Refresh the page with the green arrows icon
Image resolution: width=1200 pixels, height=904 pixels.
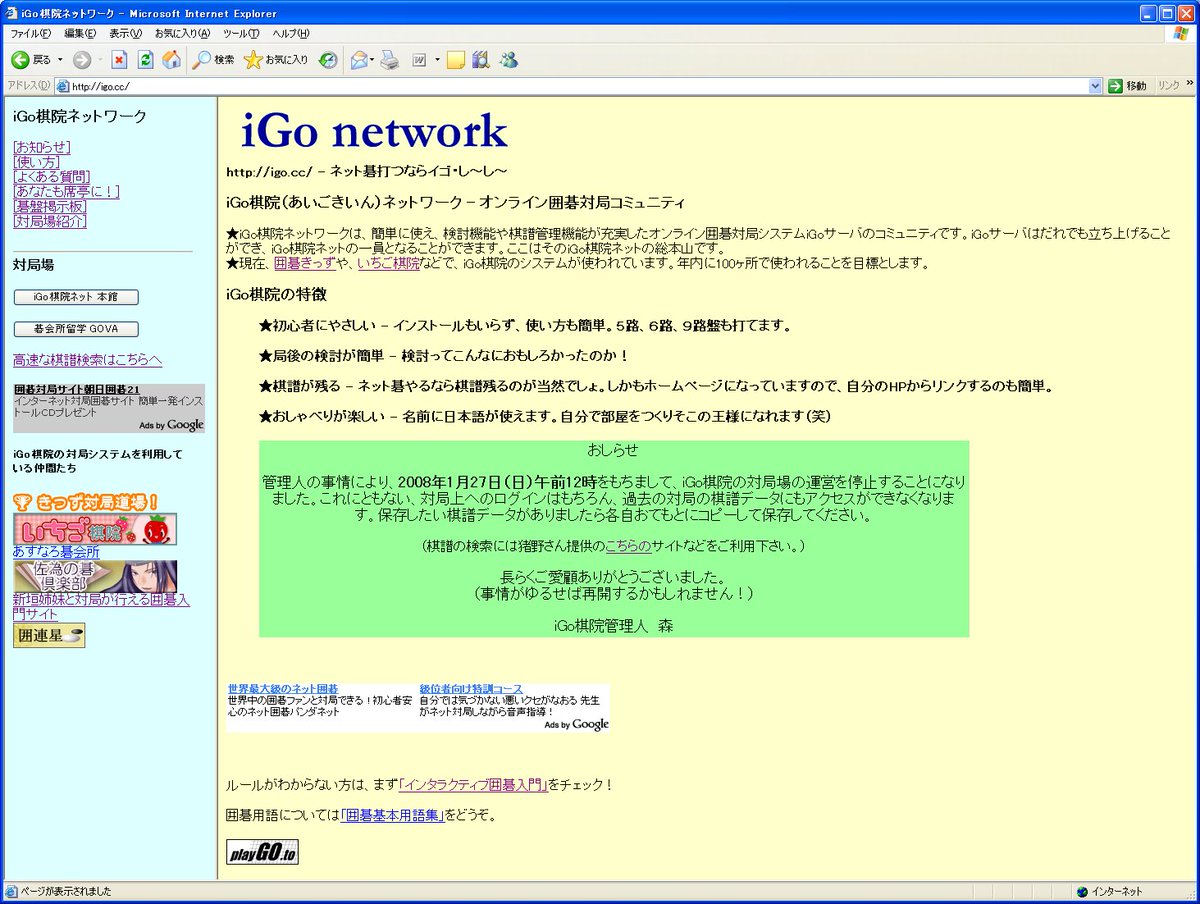click(x=145, y=60)
